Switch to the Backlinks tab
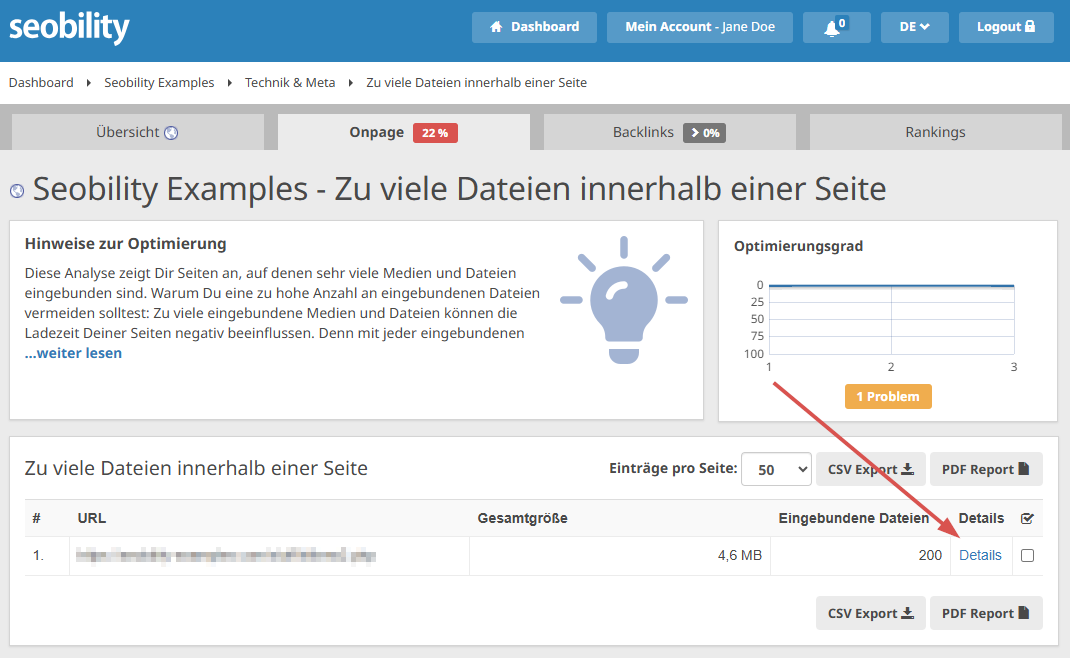 [669, 132]
